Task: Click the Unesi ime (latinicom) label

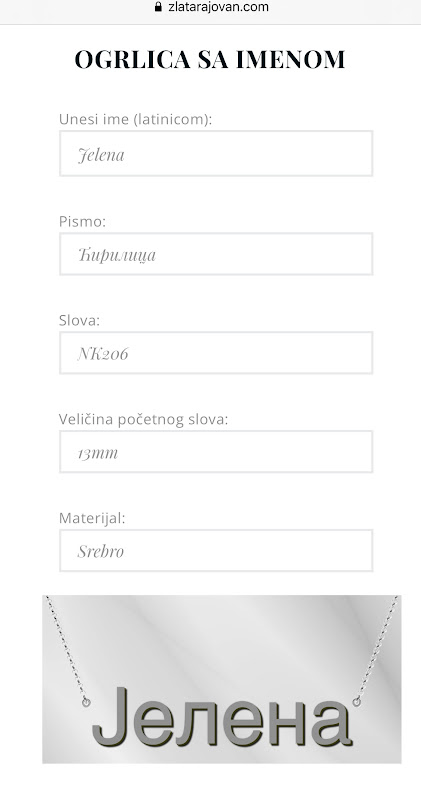Action: coord(135,119)
